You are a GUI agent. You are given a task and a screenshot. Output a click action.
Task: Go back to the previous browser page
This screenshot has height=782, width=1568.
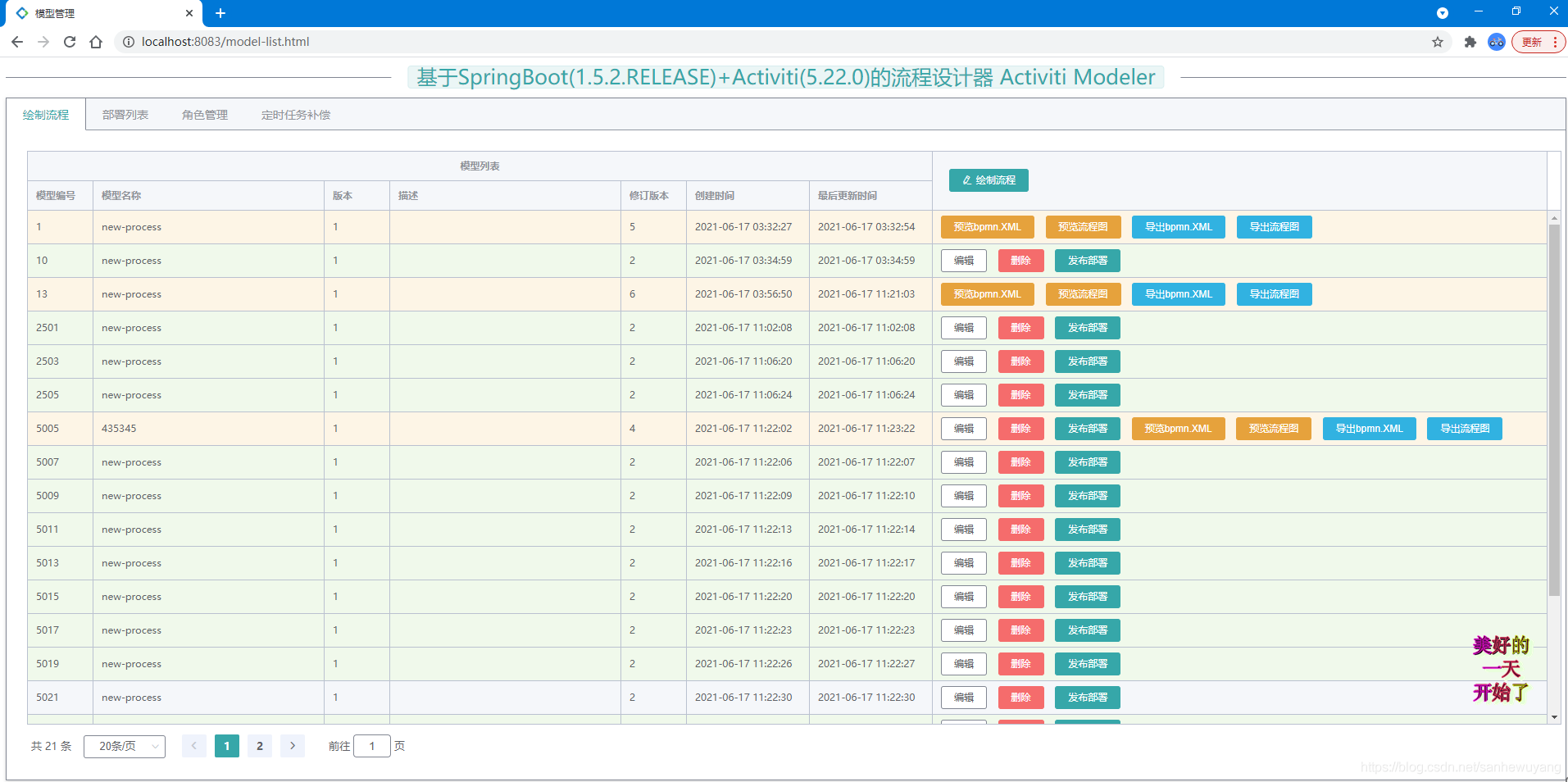pos(17,42)
